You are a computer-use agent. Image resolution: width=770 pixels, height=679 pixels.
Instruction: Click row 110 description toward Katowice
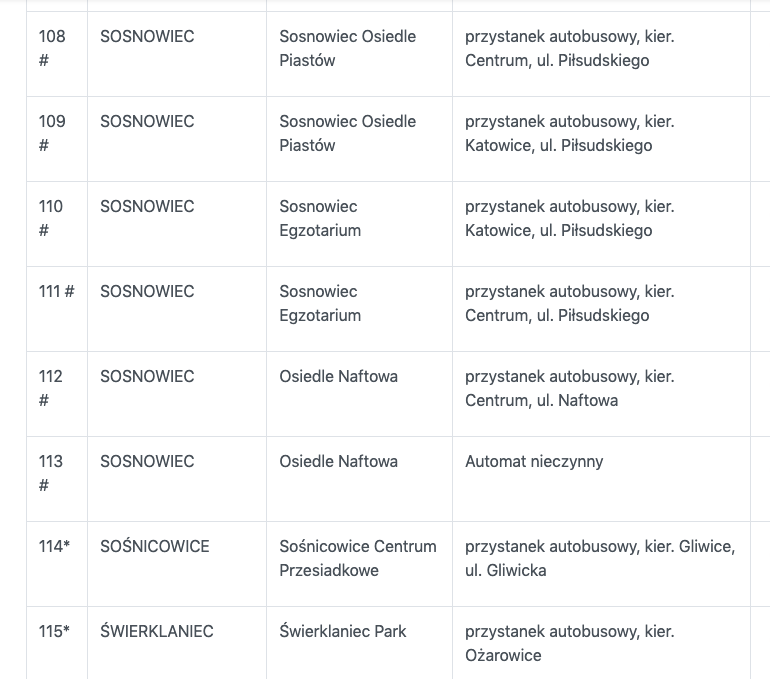569,218
